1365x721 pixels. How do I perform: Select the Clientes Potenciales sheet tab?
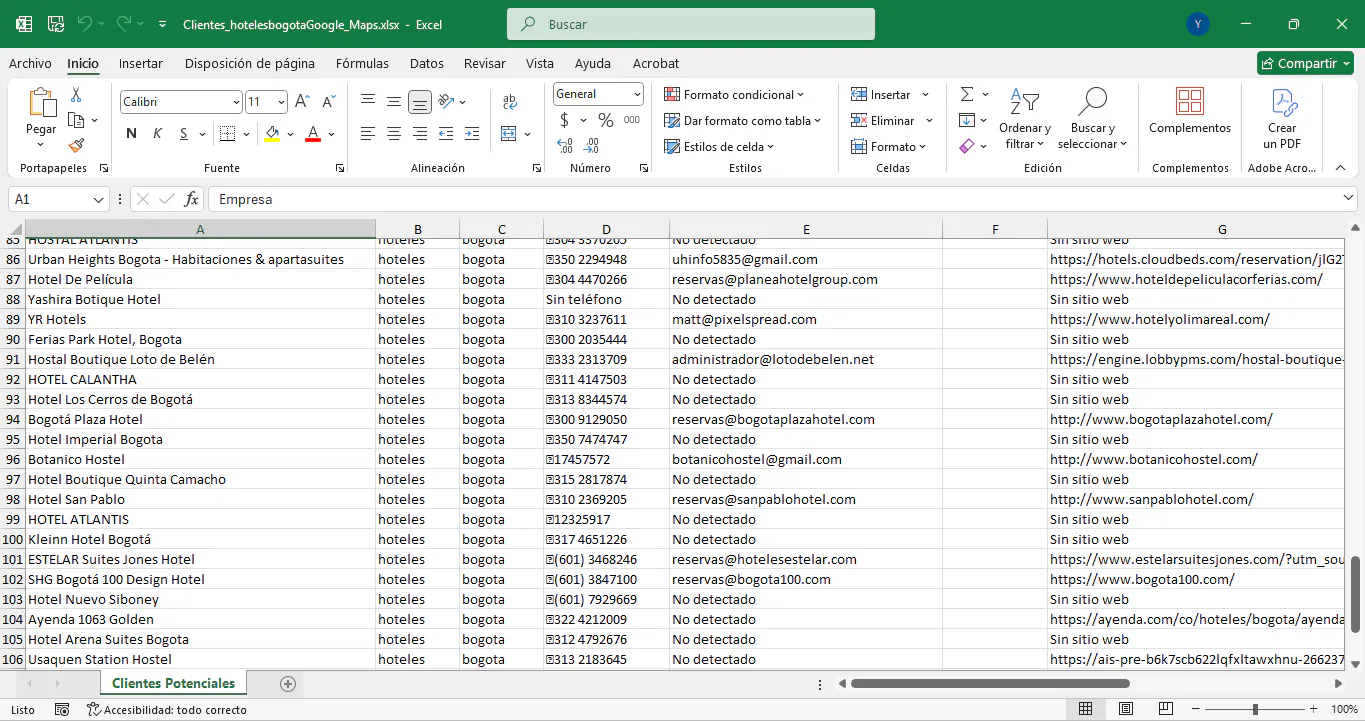click(x=174, y=684)
